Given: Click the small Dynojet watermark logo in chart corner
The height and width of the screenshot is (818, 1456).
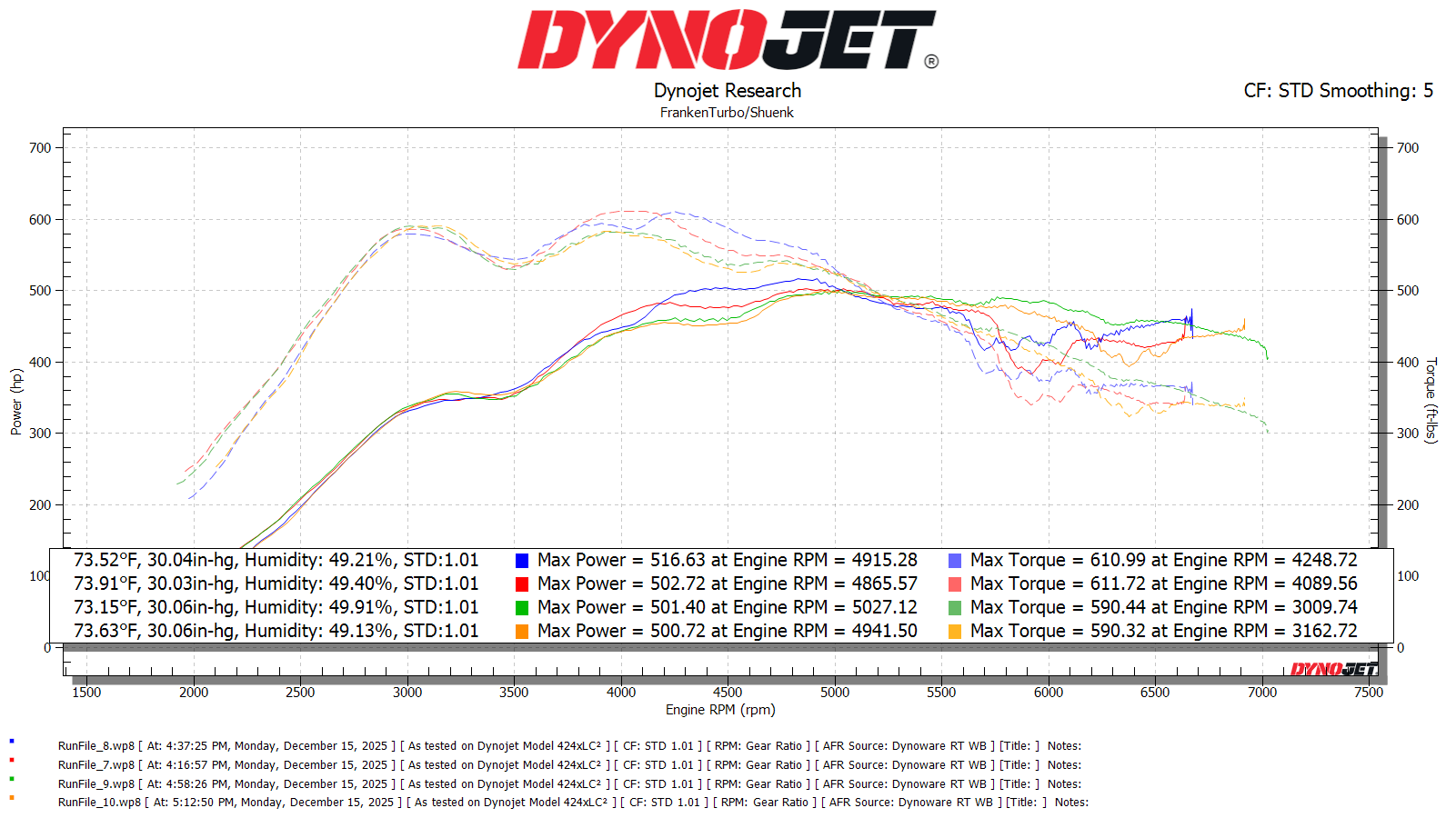Looking at the screenshot, I should pos(1334,670).
